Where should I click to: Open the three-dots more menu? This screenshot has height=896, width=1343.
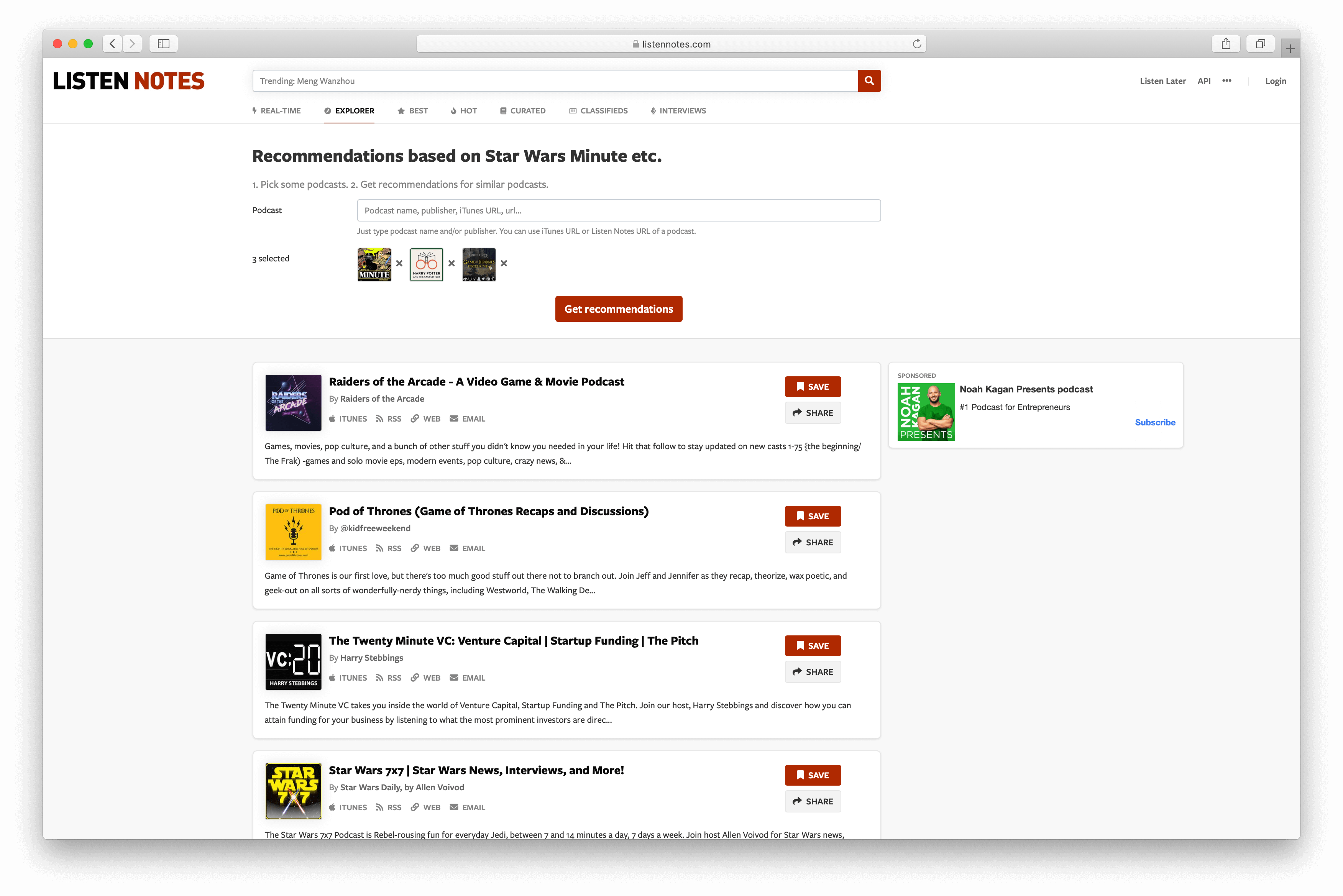tap(1226, 80)
